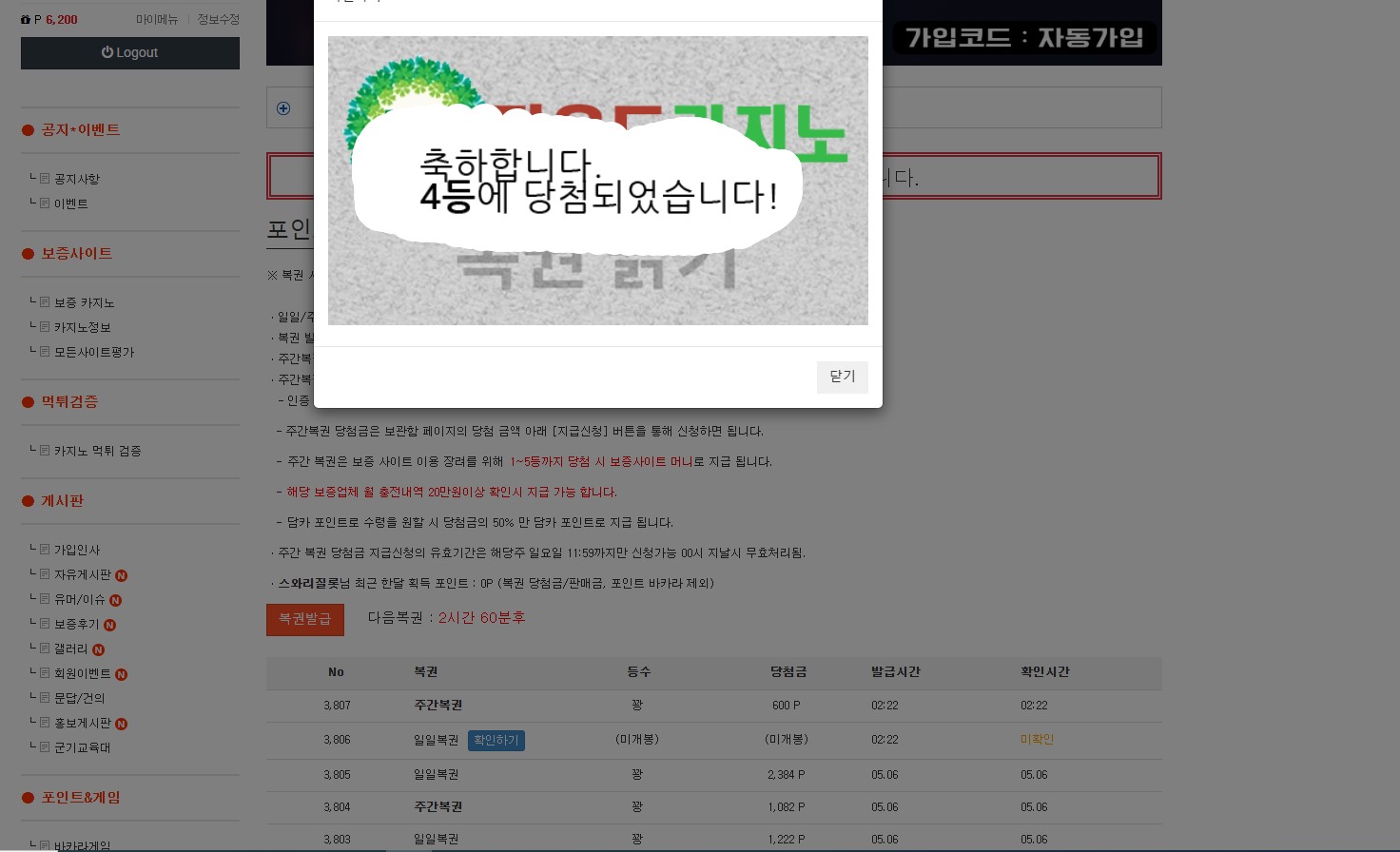This screenshot has width=1400, height=852.
Task: Click prize amount 1,082 P
Action: [787, 807]
